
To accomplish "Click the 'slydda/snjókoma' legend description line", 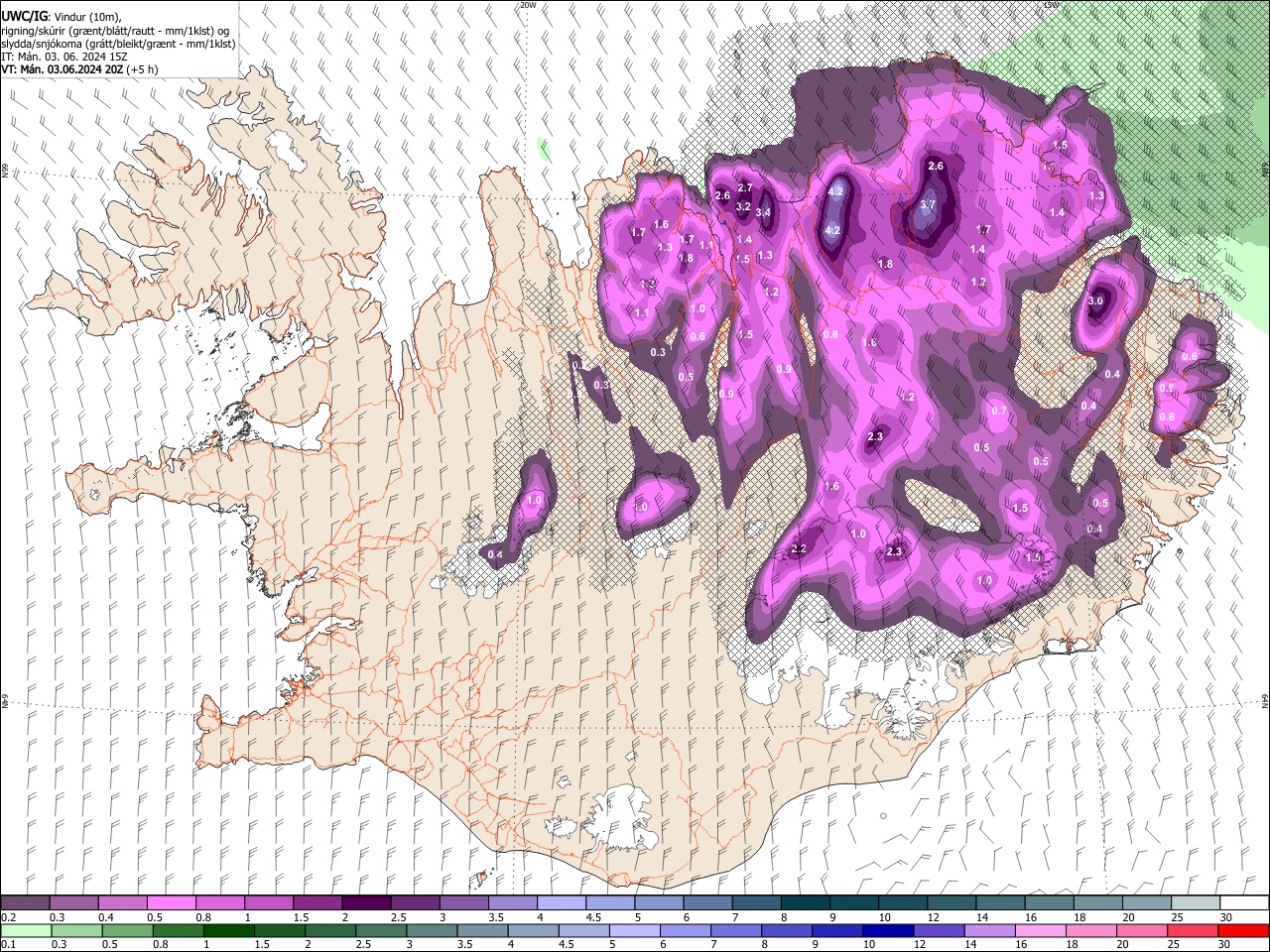I will (118, 44).
